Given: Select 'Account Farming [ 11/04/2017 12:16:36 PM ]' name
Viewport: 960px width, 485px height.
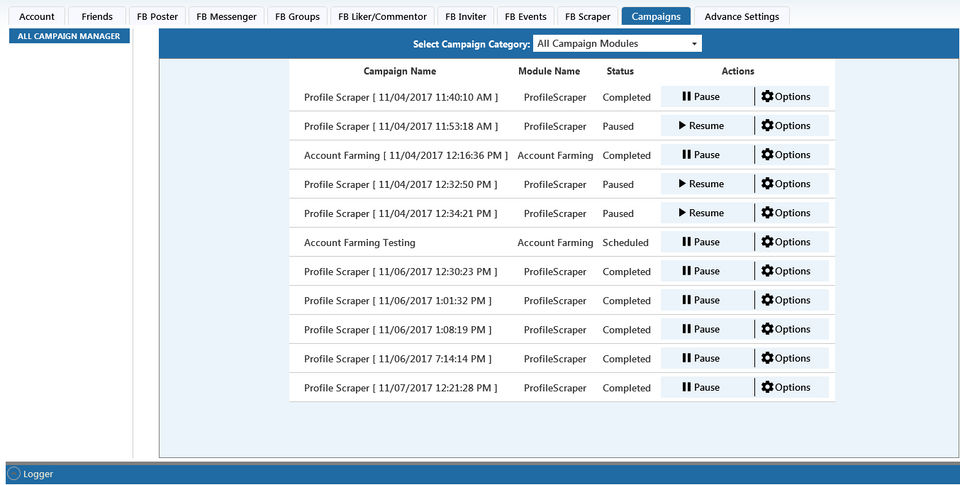Looking at the screenshot, I should click(406, 156).
